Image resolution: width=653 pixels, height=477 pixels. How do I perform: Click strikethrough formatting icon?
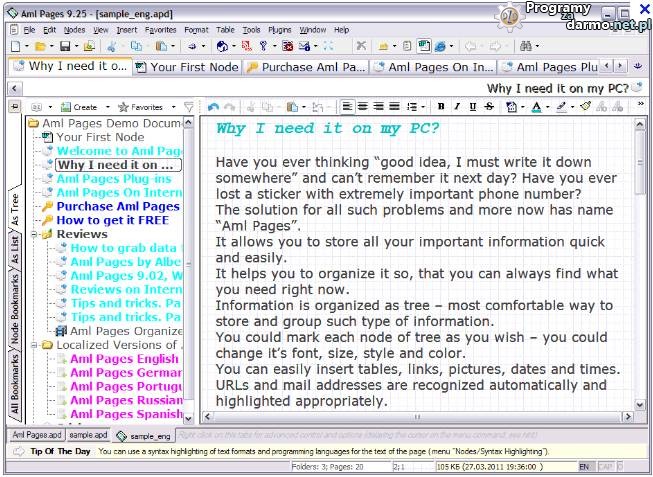coord(489,107)
